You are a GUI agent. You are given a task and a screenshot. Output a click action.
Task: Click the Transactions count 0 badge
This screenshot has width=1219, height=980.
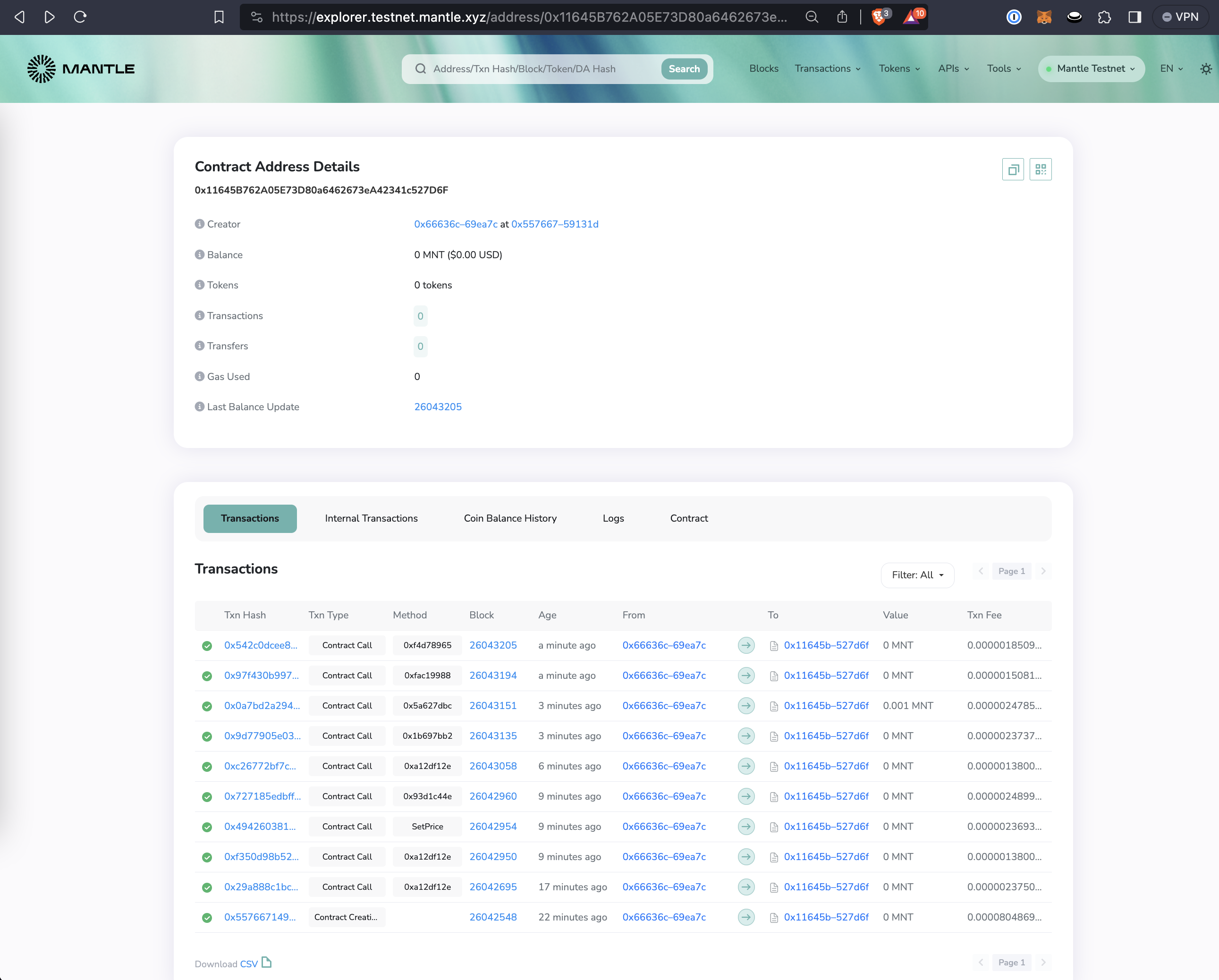point(420,316)
